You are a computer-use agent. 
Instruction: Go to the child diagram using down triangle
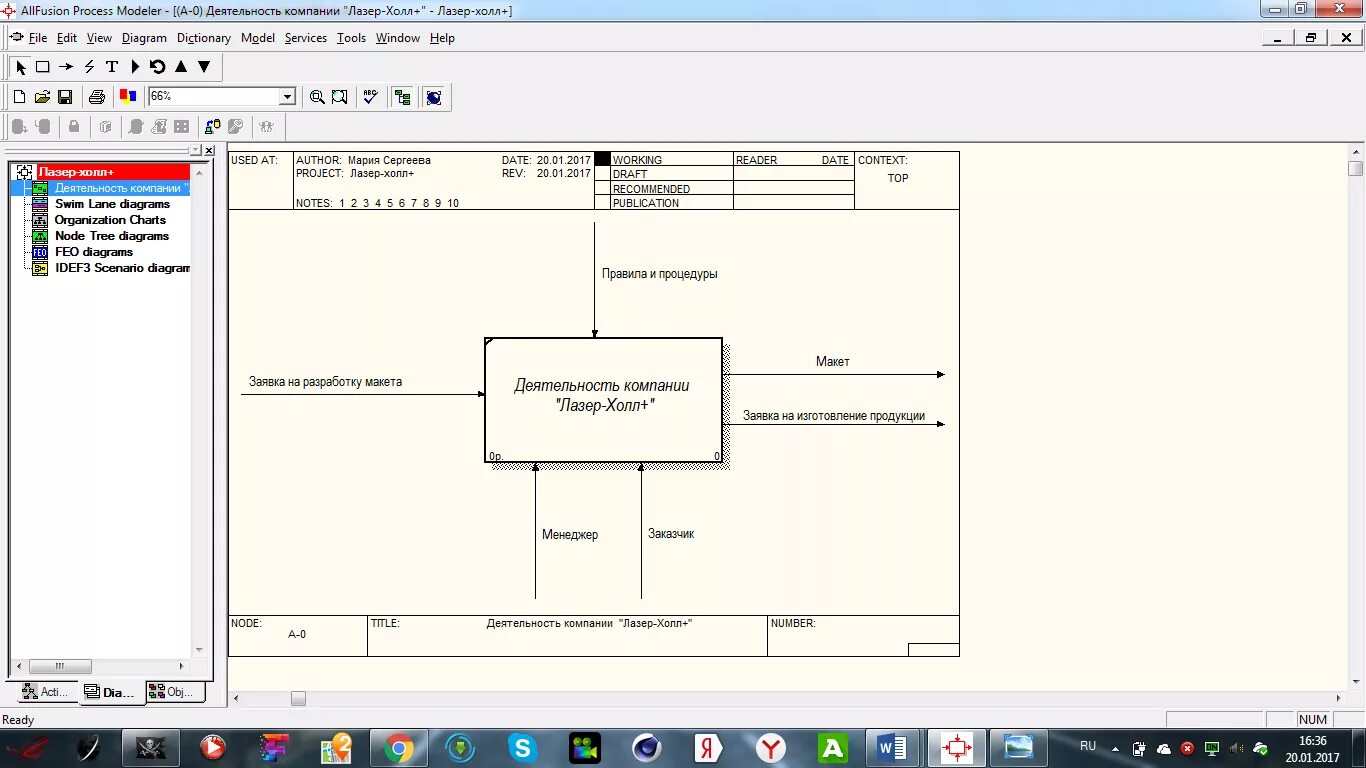pyautogui.click(x=204, y=67)
